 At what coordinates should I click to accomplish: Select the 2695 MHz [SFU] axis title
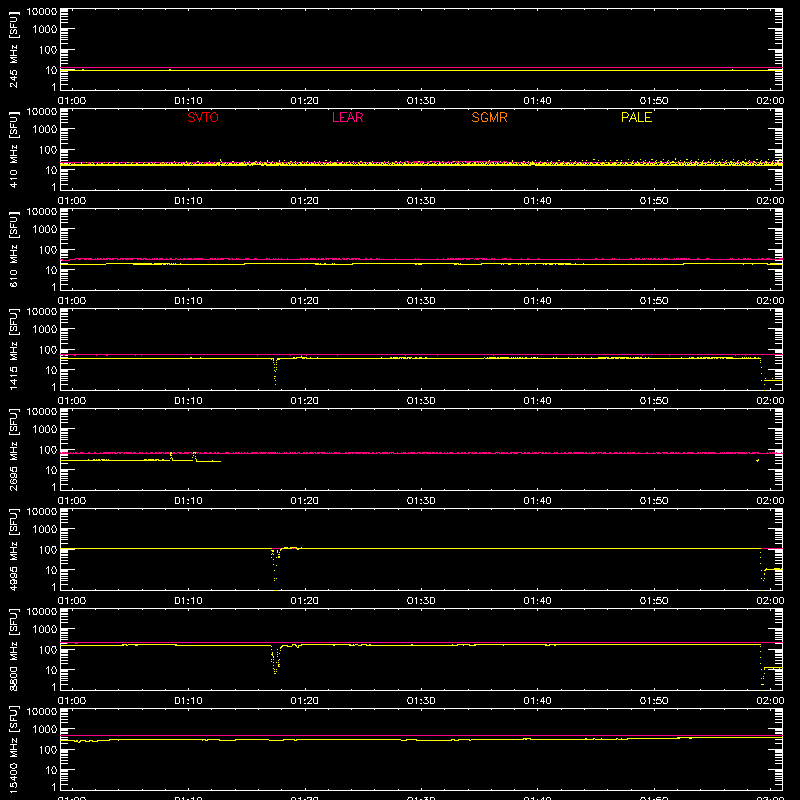pyautogui.click(x=13, y=449)
